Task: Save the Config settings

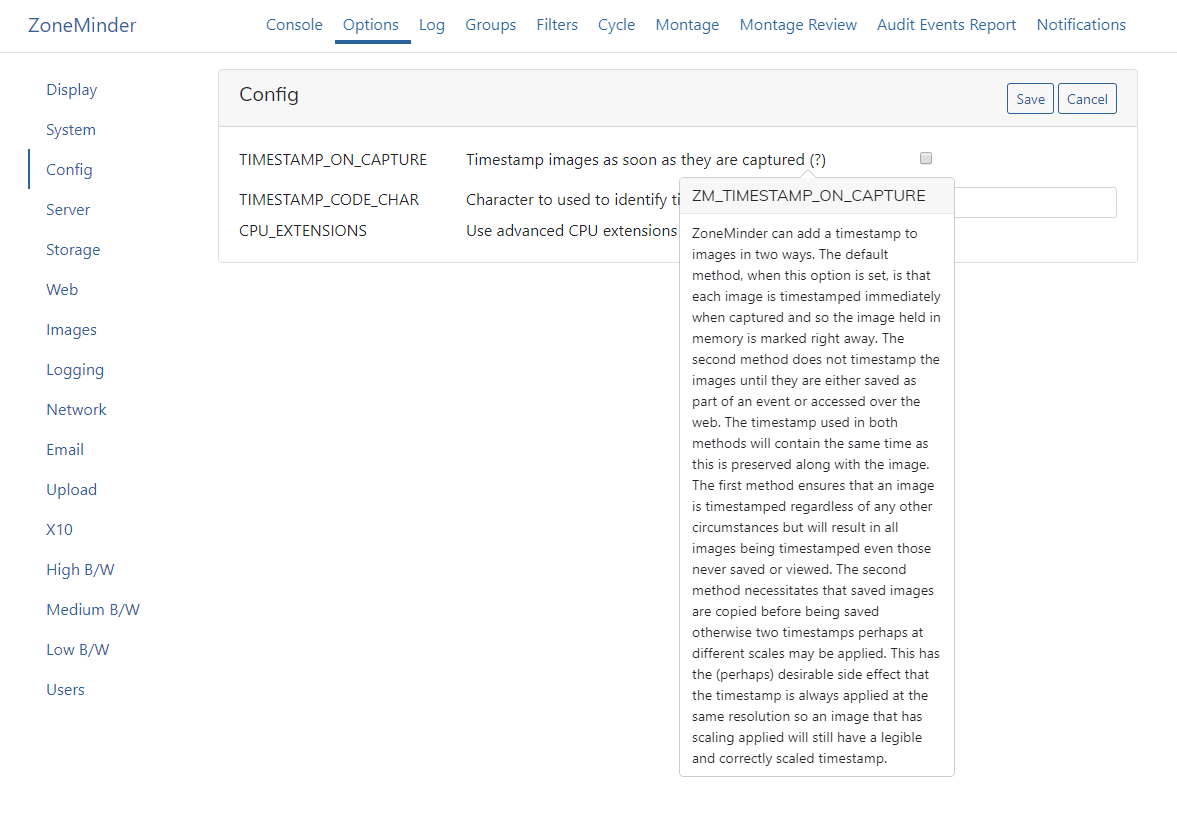Action: pyautogui.click(x=1030, y=99)
